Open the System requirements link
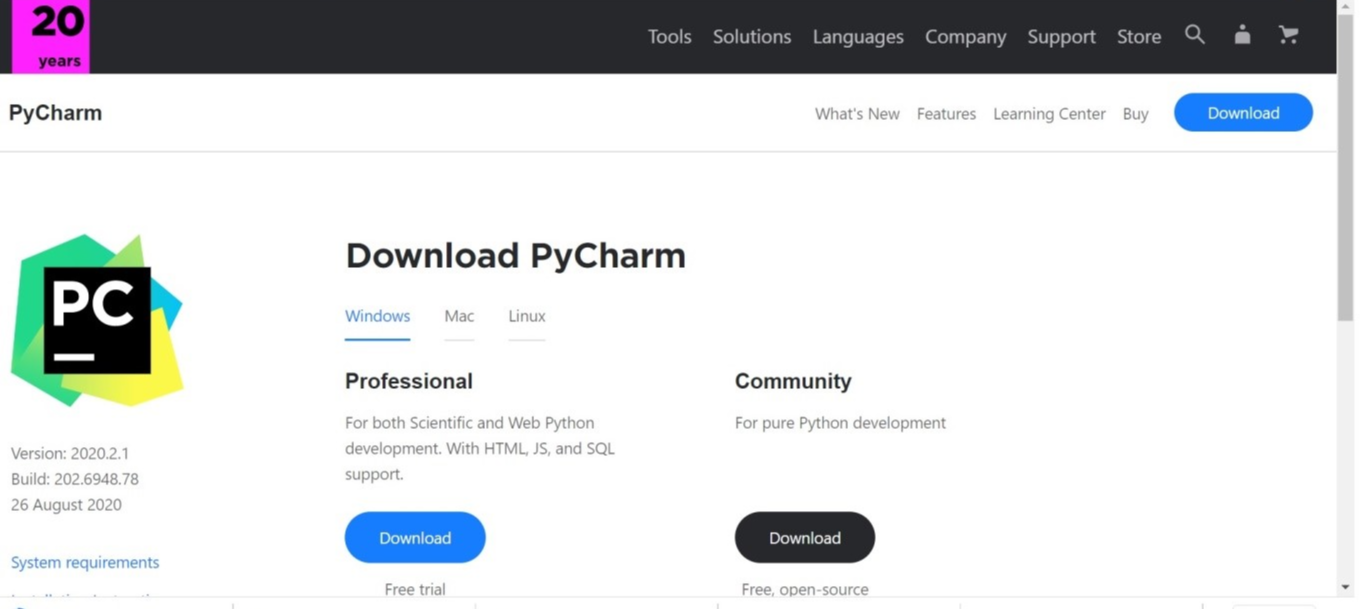1367x609 pixels. pos(85,562)
